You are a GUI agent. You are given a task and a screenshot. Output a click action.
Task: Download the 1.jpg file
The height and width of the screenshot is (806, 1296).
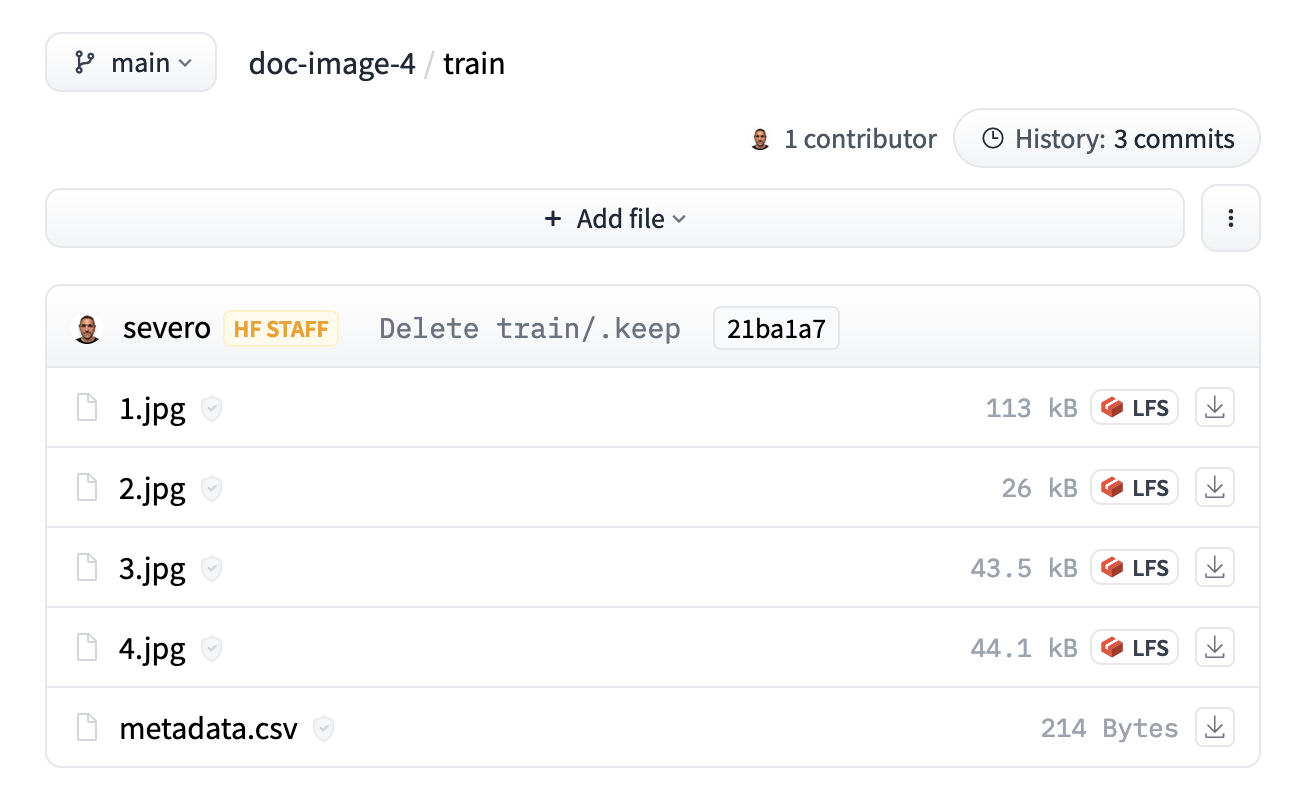[1215, 408]
